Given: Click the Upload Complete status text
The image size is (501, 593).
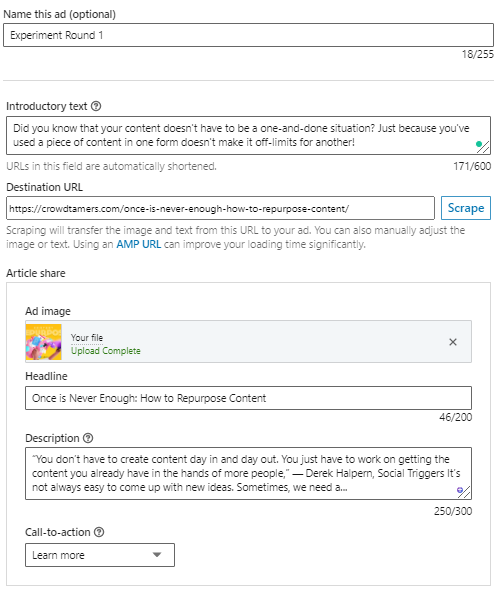Looking at the screenshot, I should coord(106,351).
